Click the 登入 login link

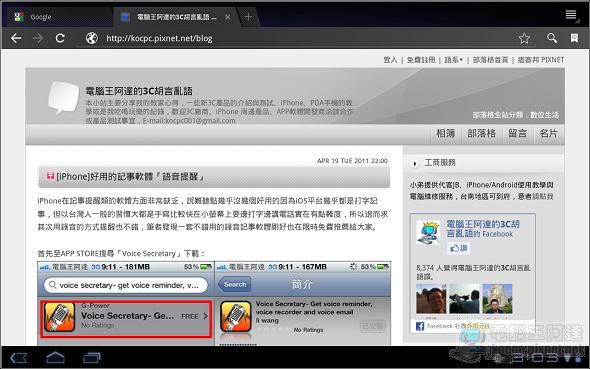(x=390, y=60)
